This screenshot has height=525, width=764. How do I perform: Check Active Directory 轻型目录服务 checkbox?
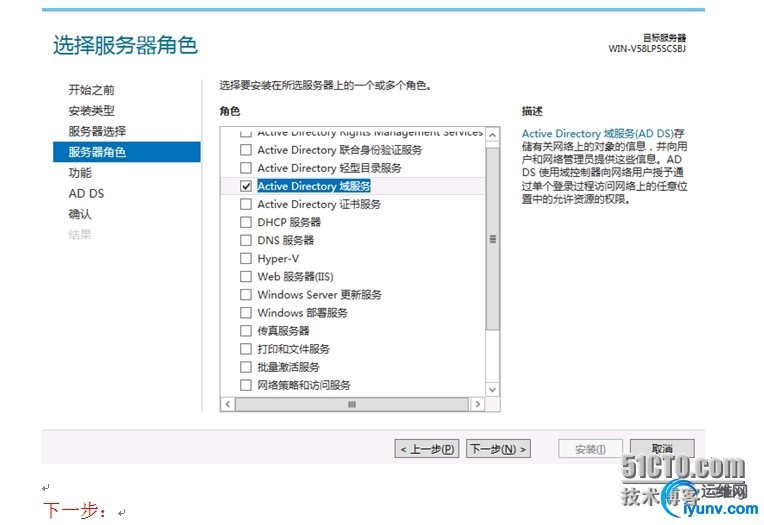246,168
